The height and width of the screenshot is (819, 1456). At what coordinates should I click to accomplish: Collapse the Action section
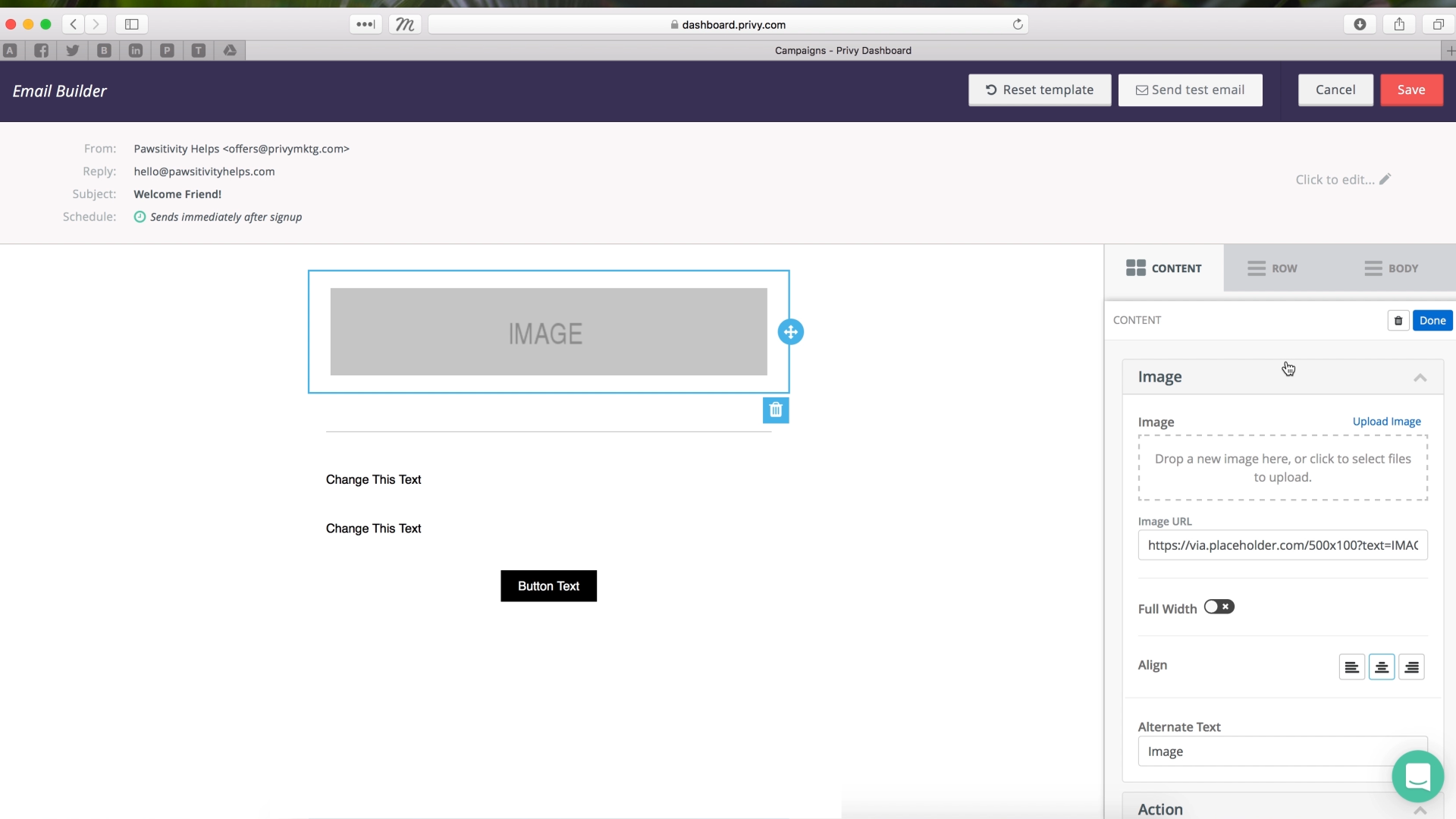point(1420,810)
